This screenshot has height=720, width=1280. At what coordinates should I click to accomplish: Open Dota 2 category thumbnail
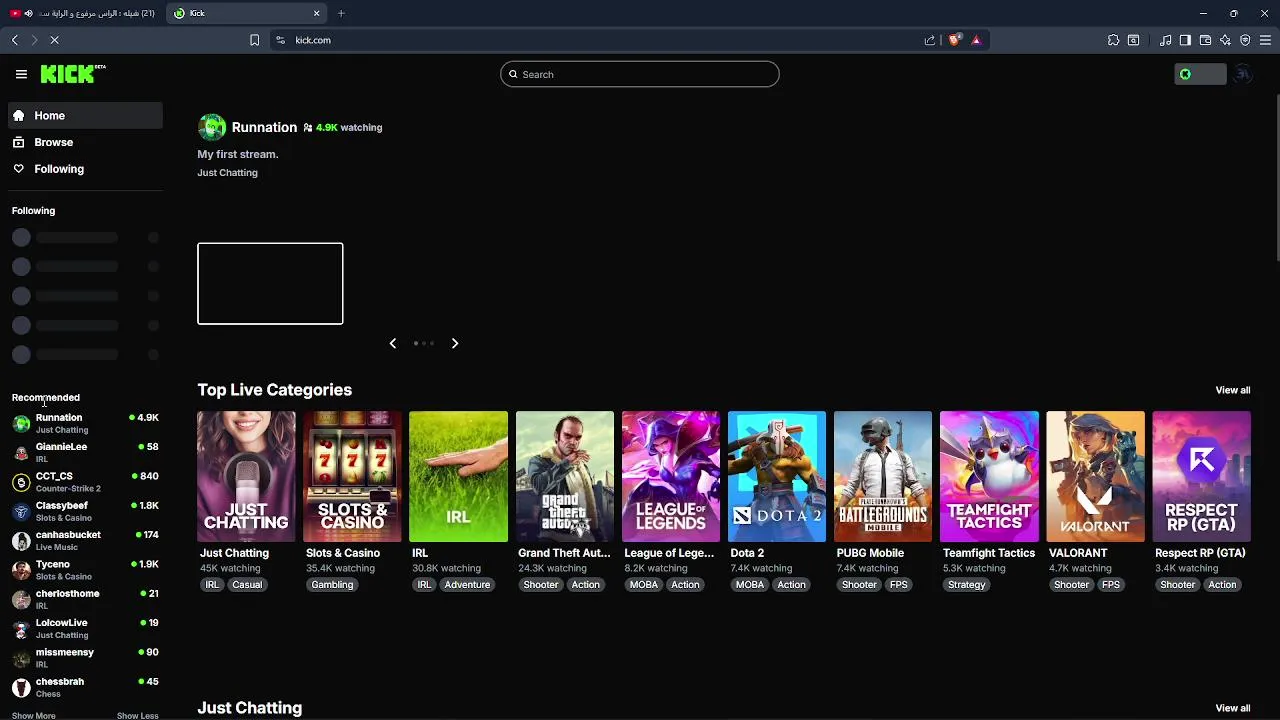pos(777,476)
